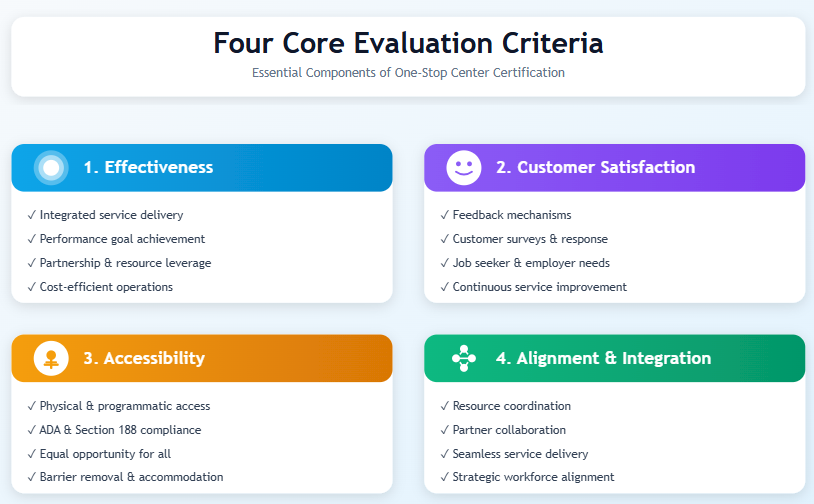Click the Effectiveness target circle icon
814x504 pixels.
point(51,167)
